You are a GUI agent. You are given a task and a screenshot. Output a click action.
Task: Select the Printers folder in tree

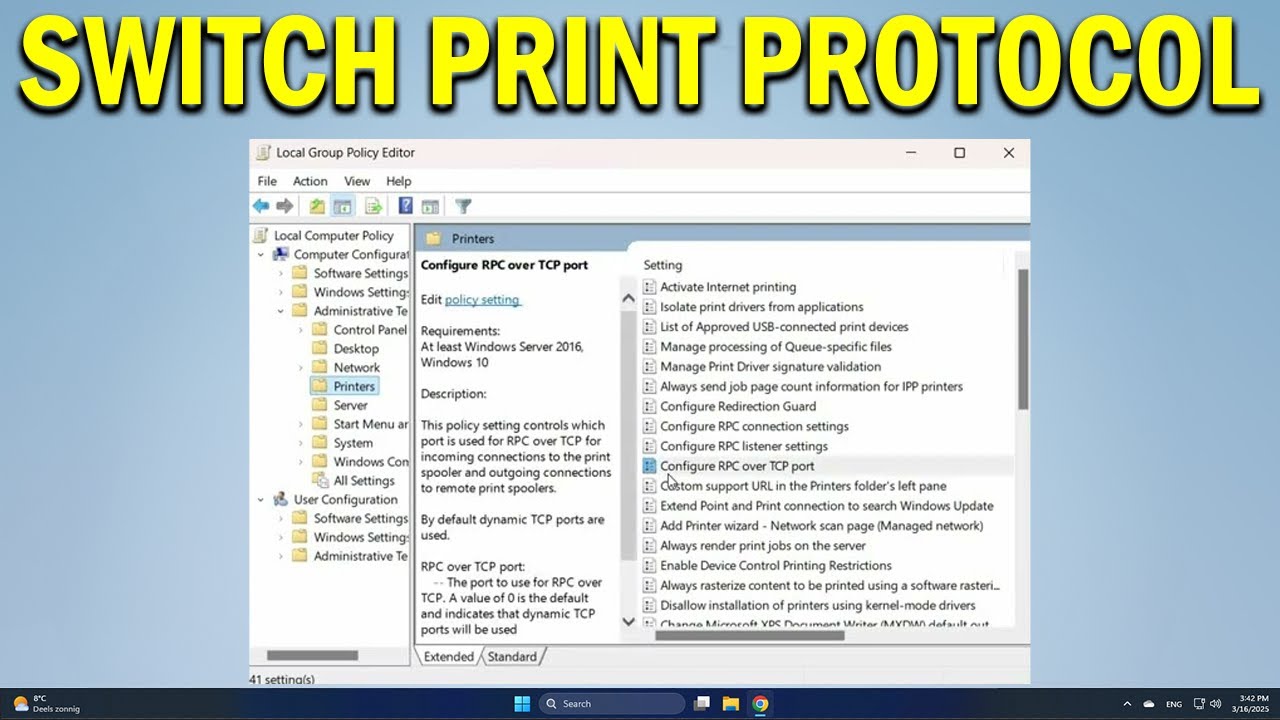click(354, 386)
